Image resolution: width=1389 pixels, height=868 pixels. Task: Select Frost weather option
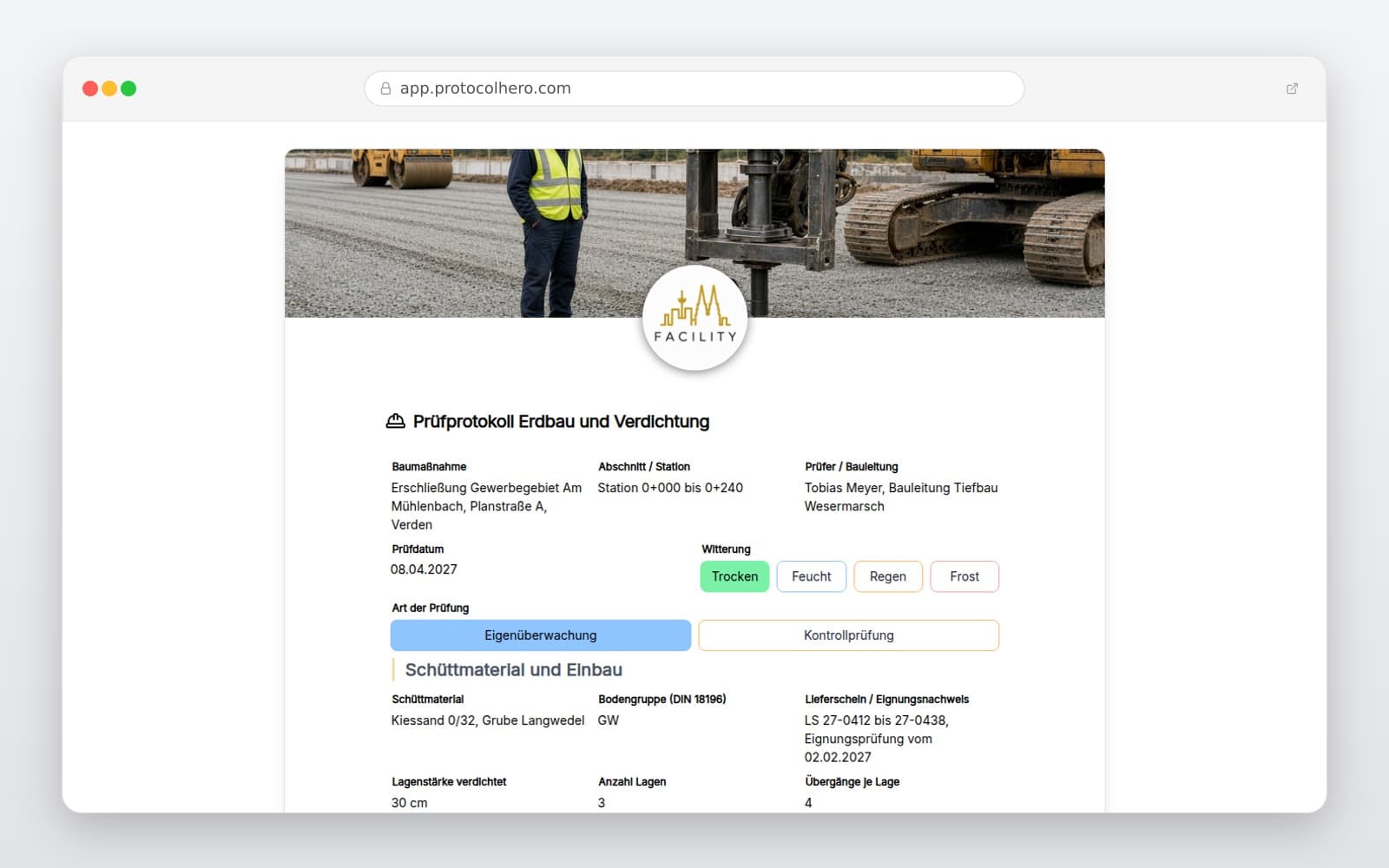pyautogui.click(x=964, y=576)
